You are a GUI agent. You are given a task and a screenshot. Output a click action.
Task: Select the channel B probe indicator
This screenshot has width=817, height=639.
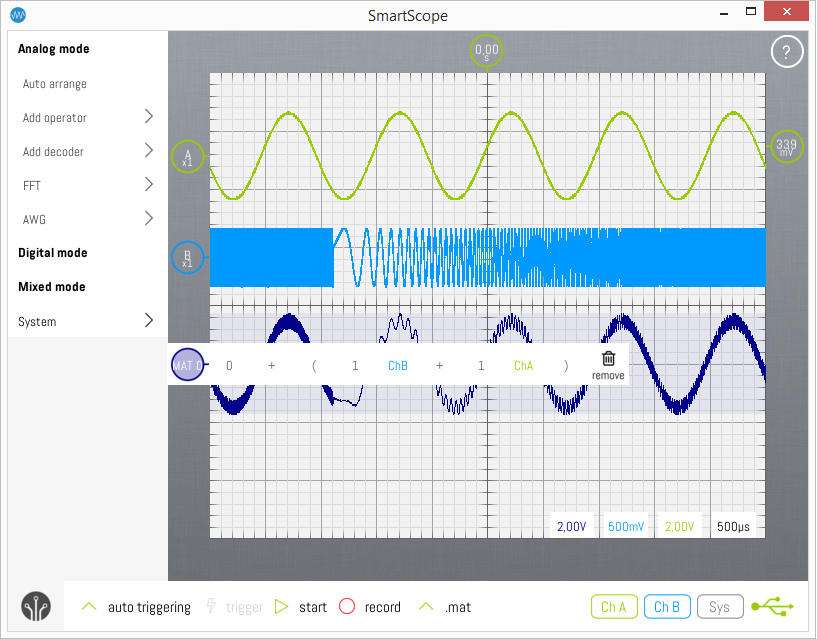click(x=187, y=258)
